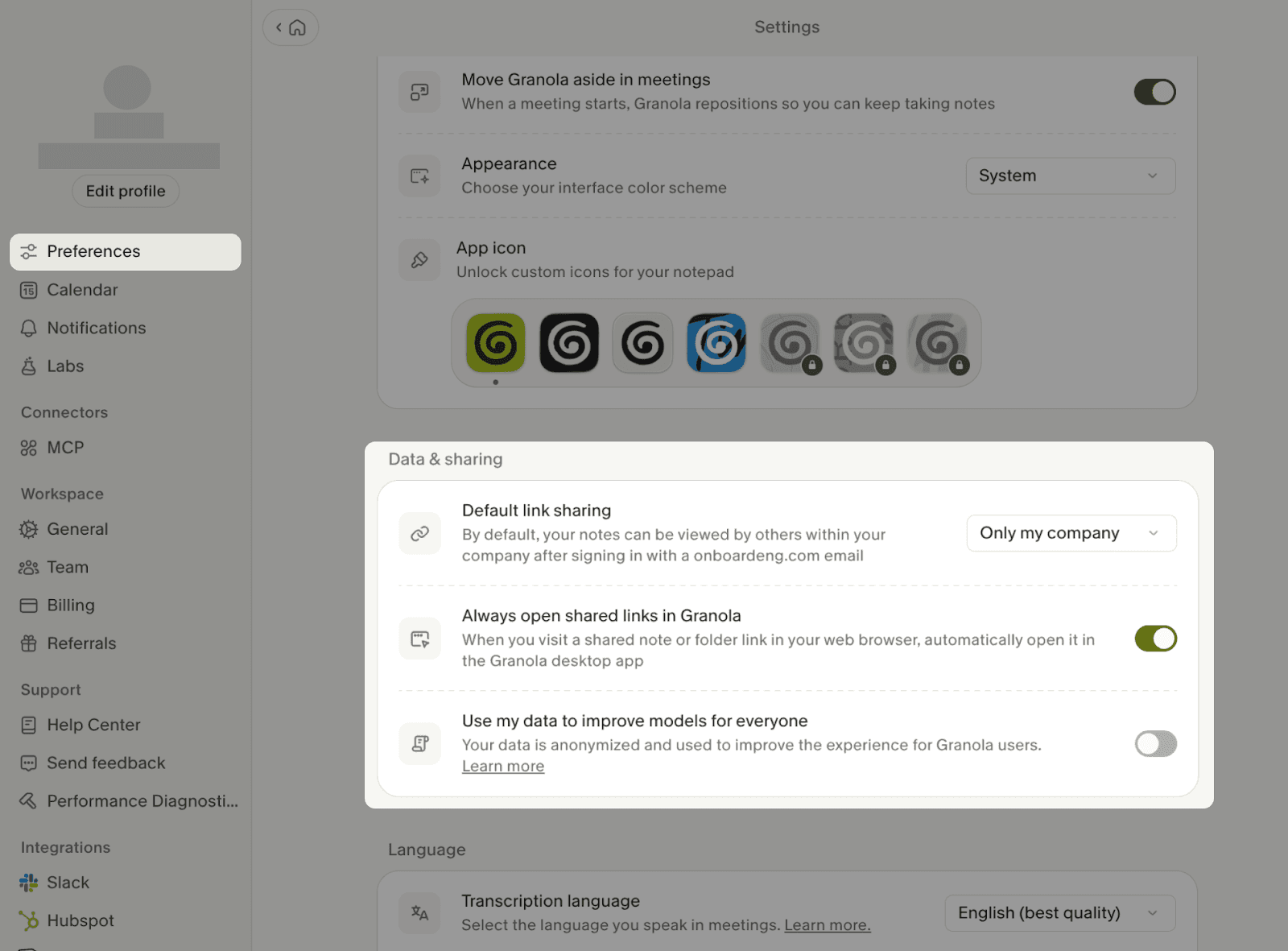
Task: Click the Transcription language translate icon
Action: point(419,912)
